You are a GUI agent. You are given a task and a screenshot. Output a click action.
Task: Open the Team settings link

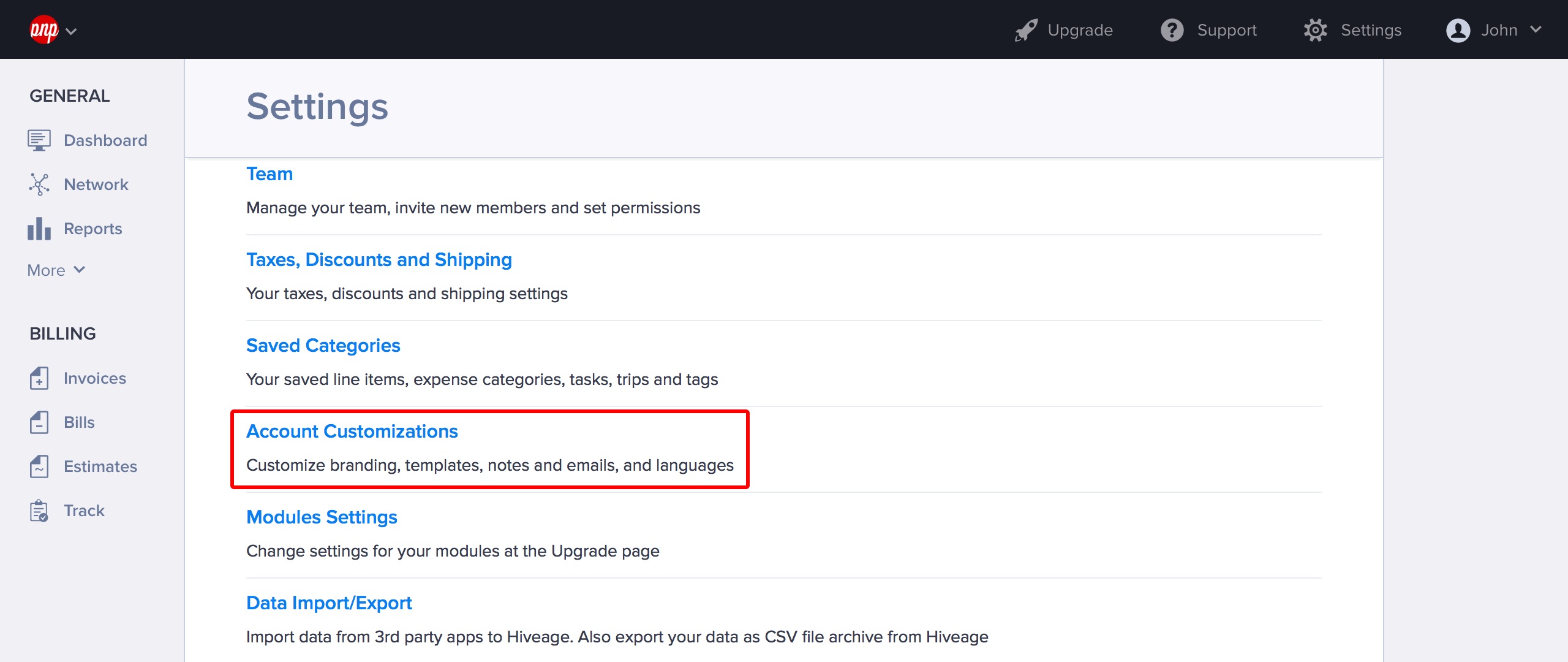pyautogui.click(x=269, y=174)
